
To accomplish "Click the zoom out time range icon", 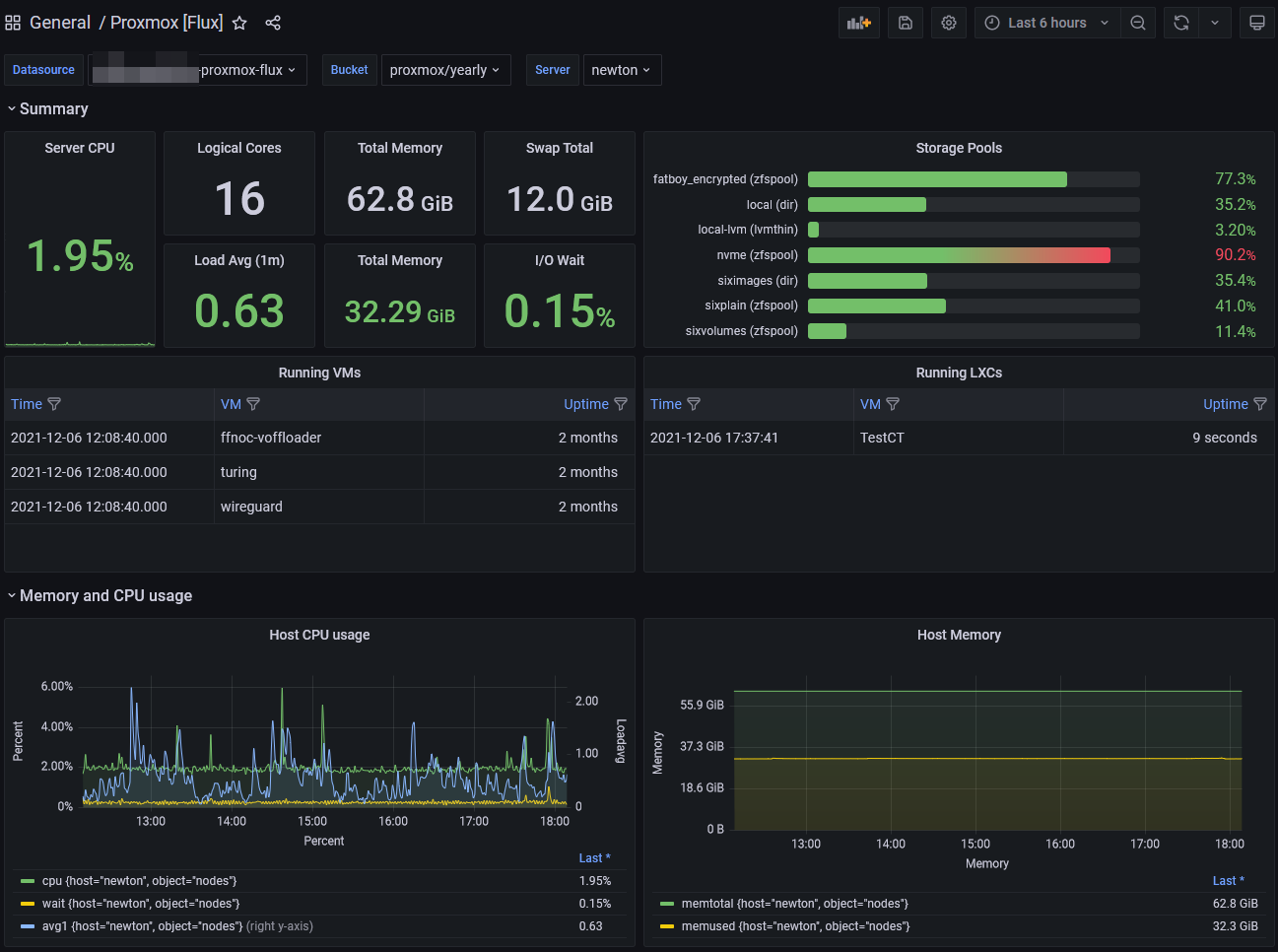I will (1138, 23).
